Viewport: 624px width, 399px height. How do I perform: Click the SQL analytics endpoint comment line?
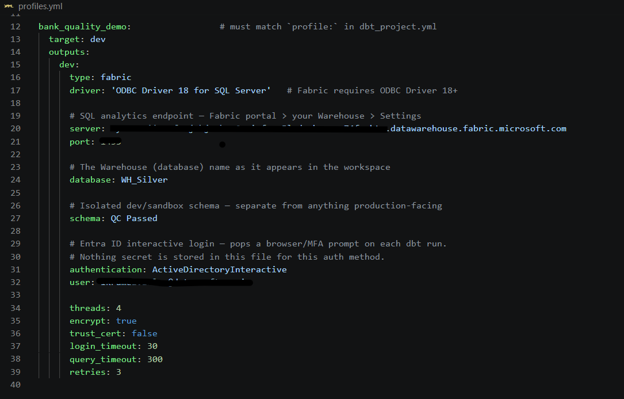coord(245,116)
